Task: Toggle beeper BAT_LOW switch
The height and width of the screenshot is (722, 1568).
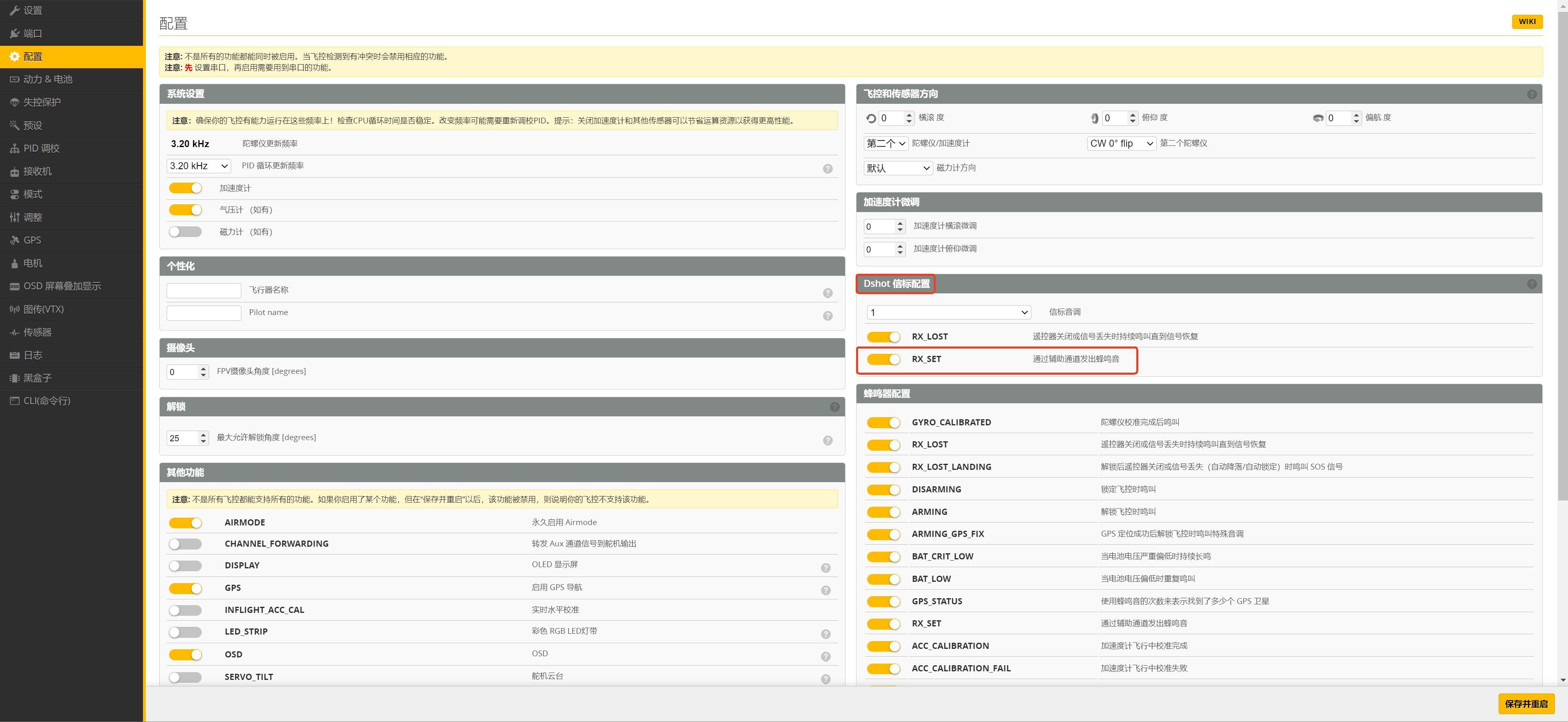Action: [883, 579]
